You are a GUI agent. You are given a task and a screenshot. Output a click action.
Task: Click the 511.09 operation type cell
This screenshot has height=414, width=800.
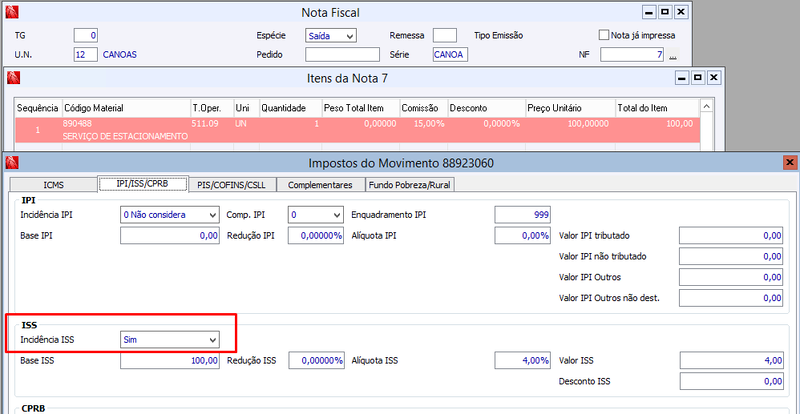pyautogui.click(x=203, y=124)
